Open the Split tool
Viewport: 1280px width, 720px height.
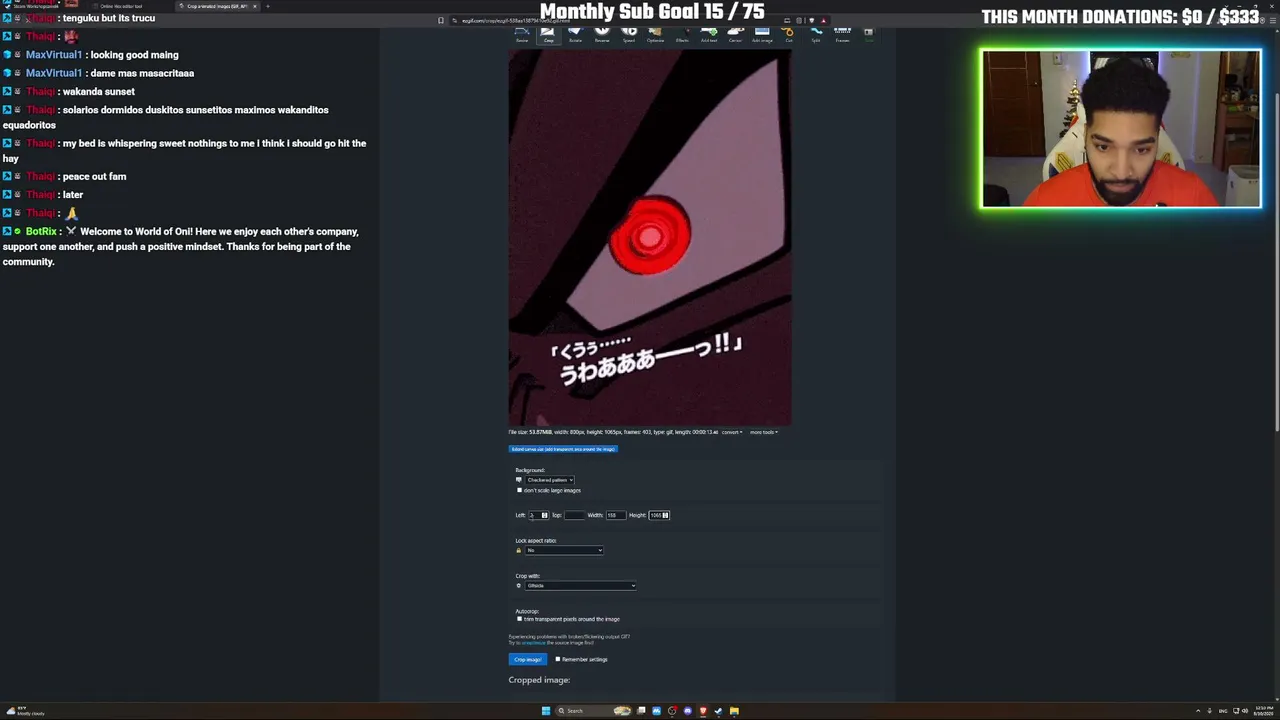pos(816,35)
